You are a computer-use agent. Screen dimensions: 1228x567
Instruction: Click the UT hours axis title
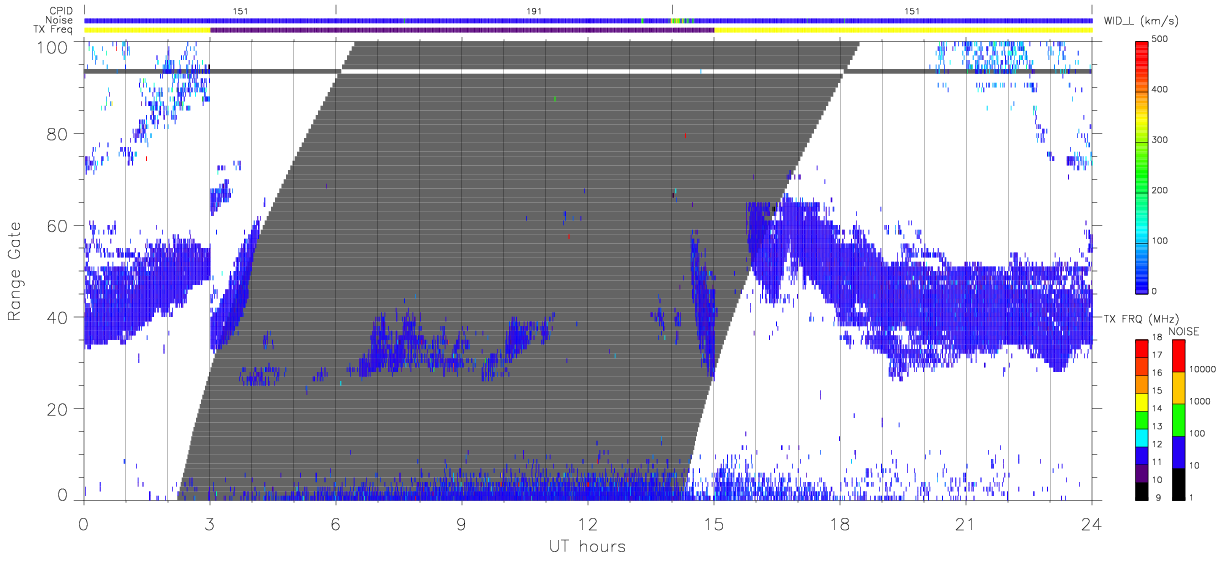point(587,546)
